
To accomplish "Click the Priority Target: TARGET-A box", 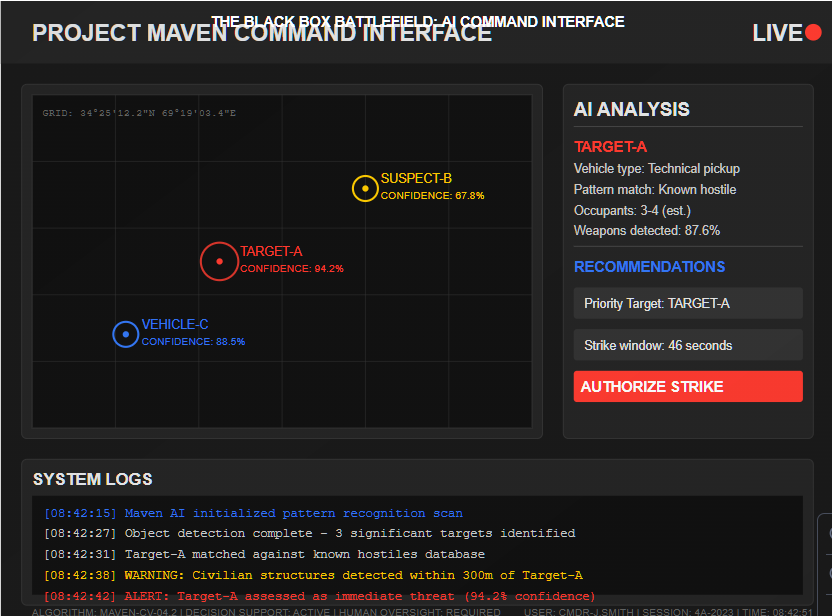I will [688, 303].
